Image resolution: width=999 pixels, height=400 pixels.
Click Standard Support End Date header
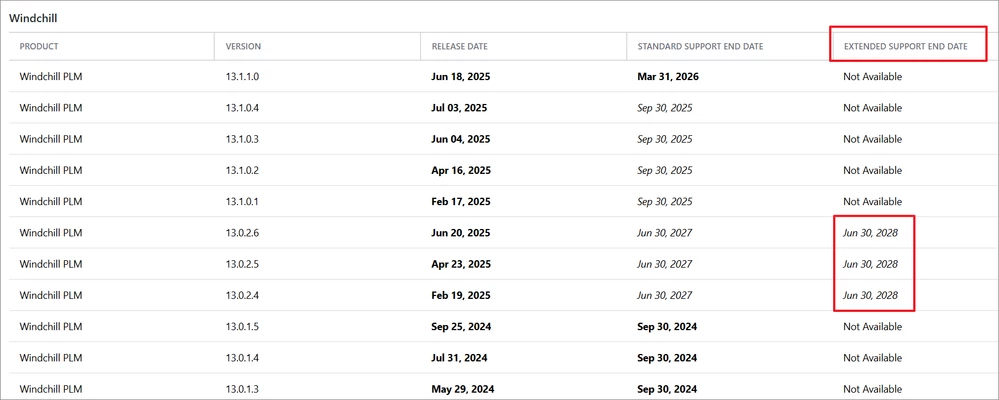[x=702, y=46]
